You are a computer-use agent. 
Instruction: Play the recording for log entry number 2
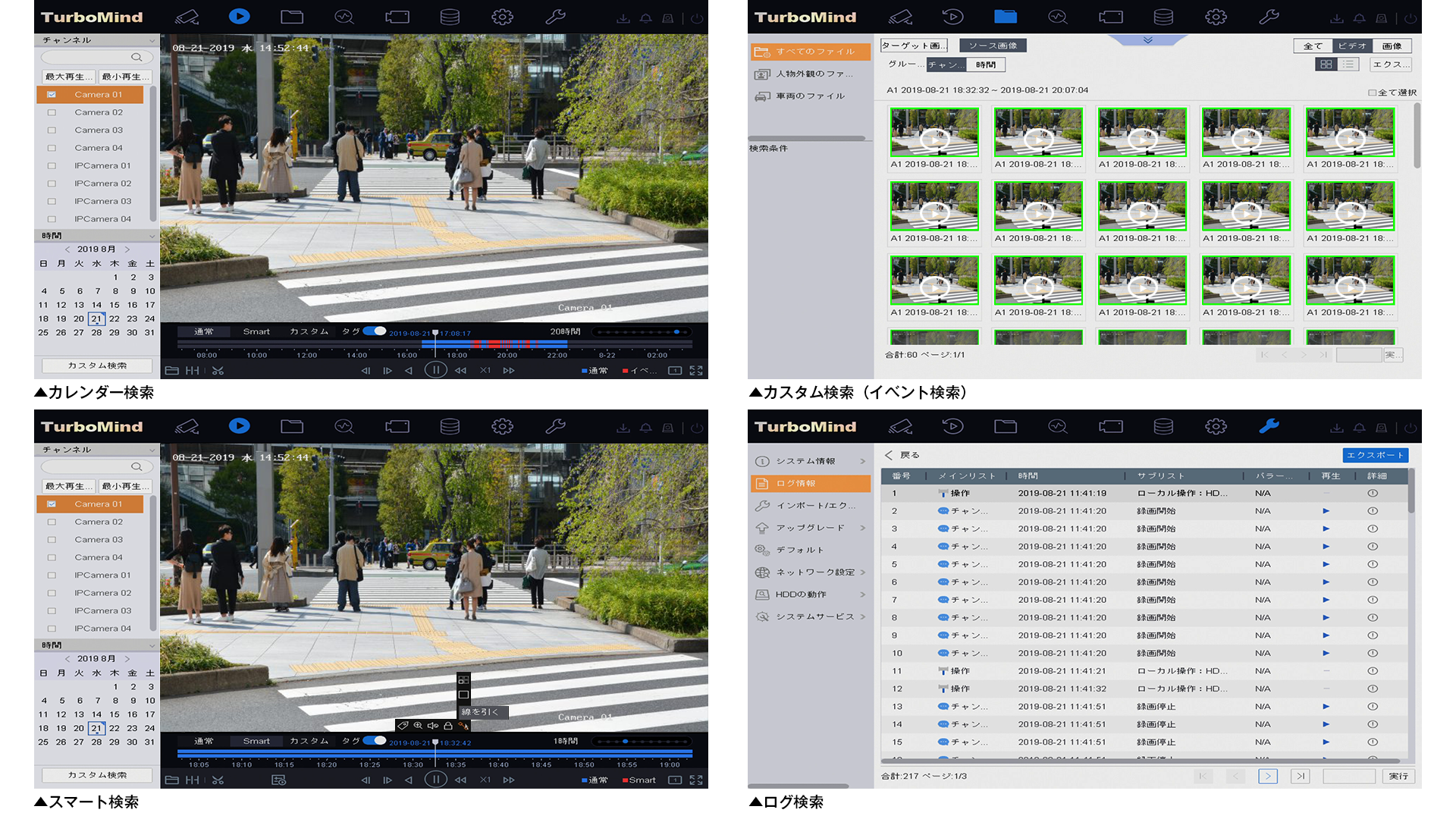tap(1326, 511)
